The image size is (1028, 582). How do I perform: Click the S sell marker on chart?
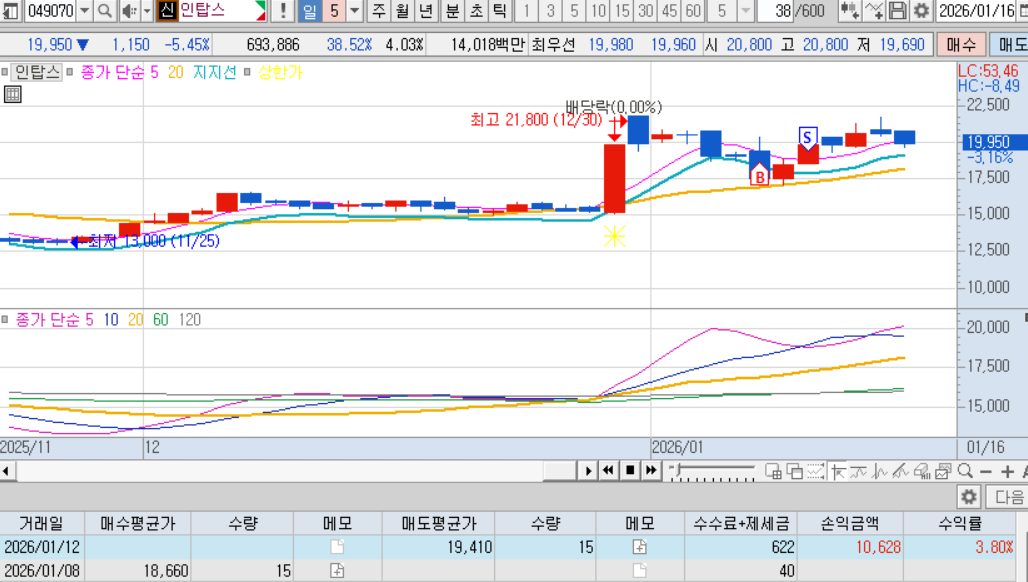click(808, 138)
